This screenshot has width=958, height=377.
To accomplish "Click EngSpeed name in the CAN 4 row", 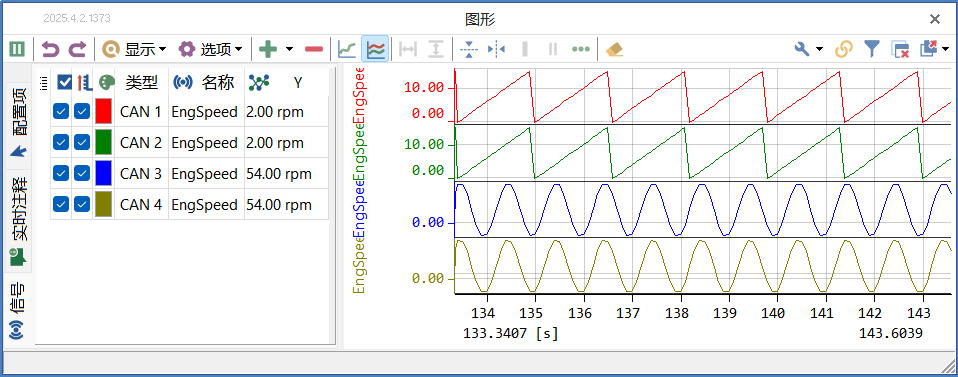I will pos(204,204).
